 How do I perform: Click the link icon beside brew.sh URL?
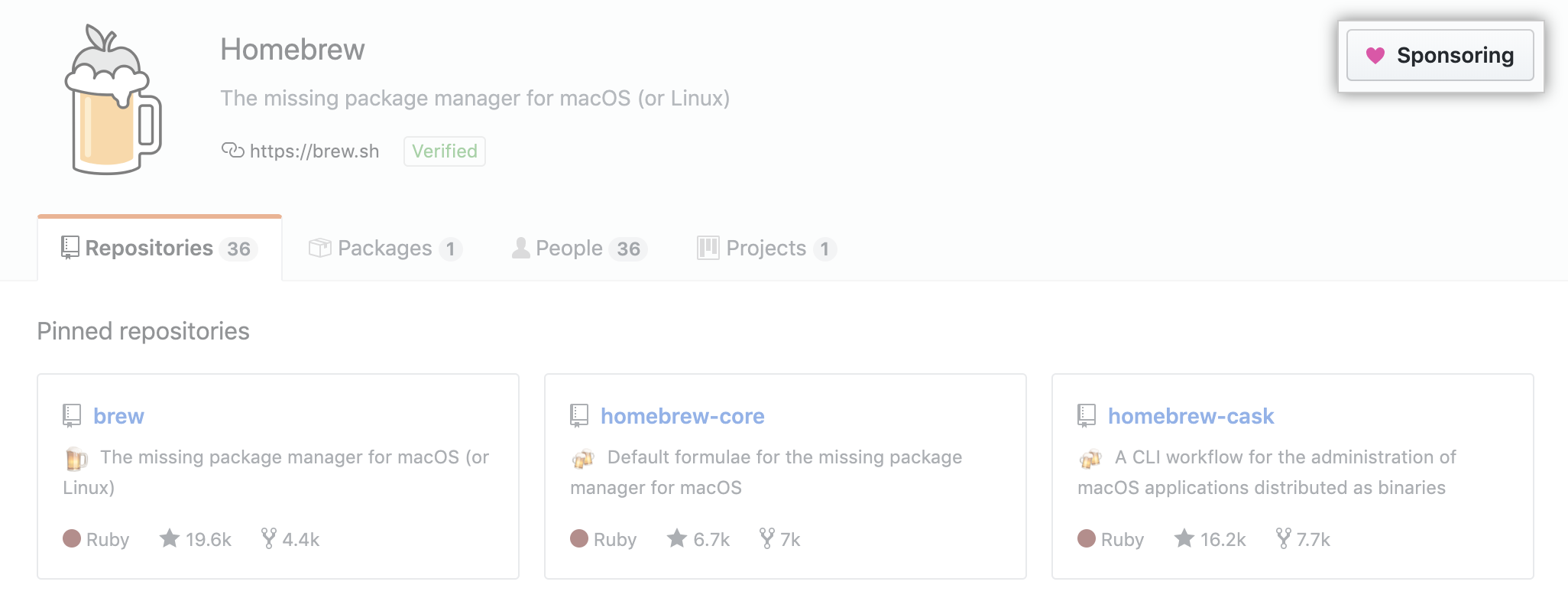(232, 150)
